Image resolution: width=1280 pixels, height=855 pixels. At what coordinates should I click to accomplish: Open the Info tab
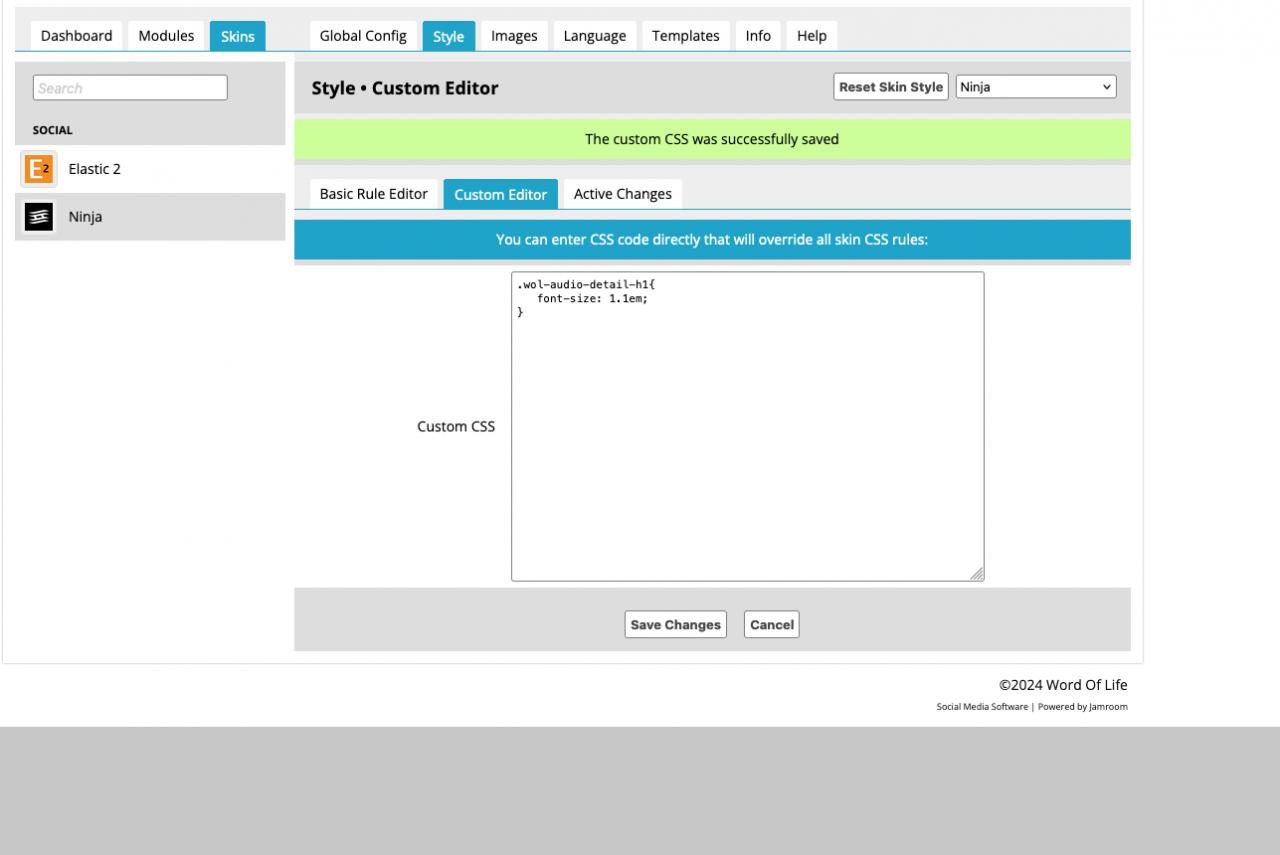pyautogui.click(x=758, y=36)
